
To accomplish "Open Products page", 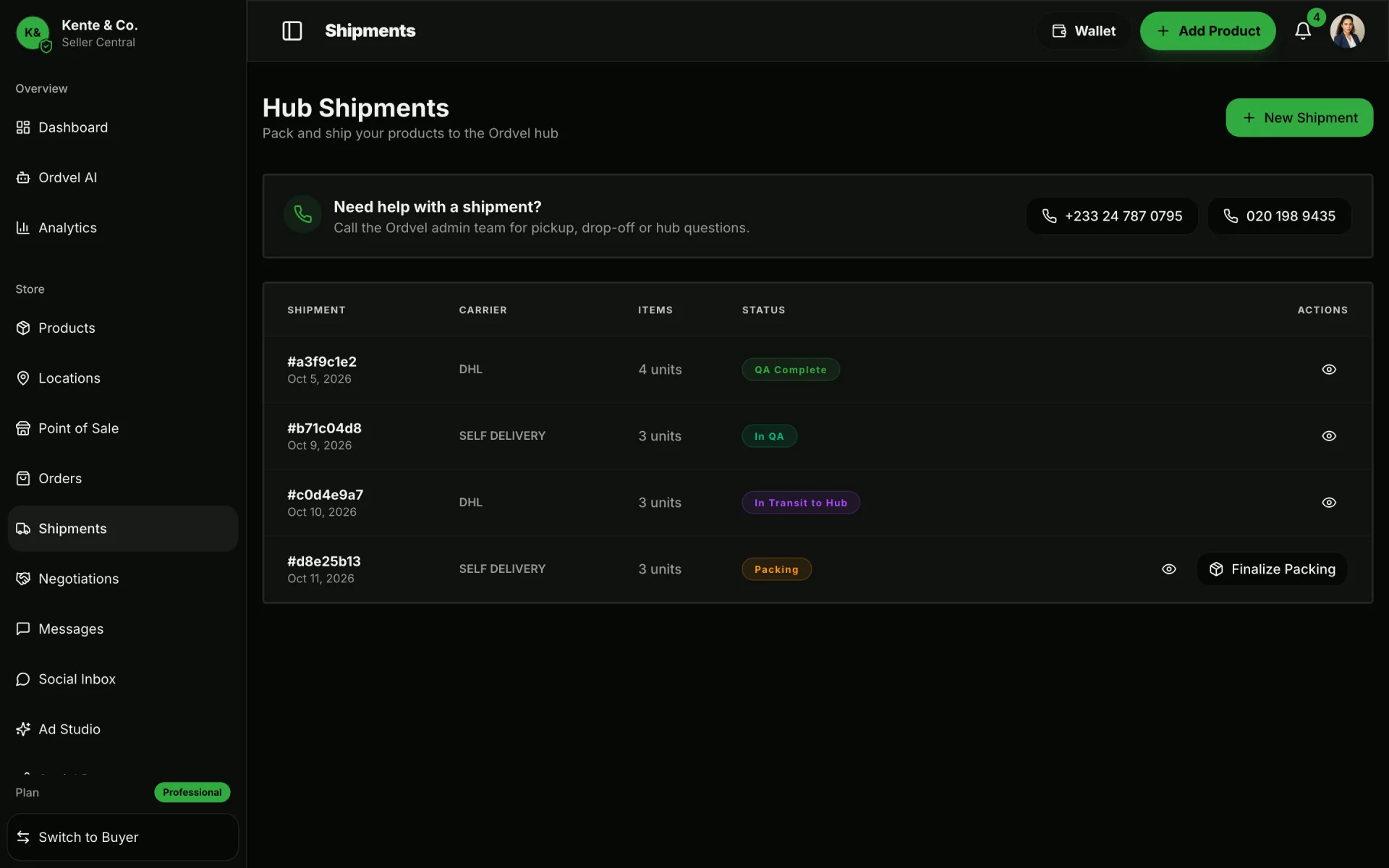I will (x=123, y=328).
